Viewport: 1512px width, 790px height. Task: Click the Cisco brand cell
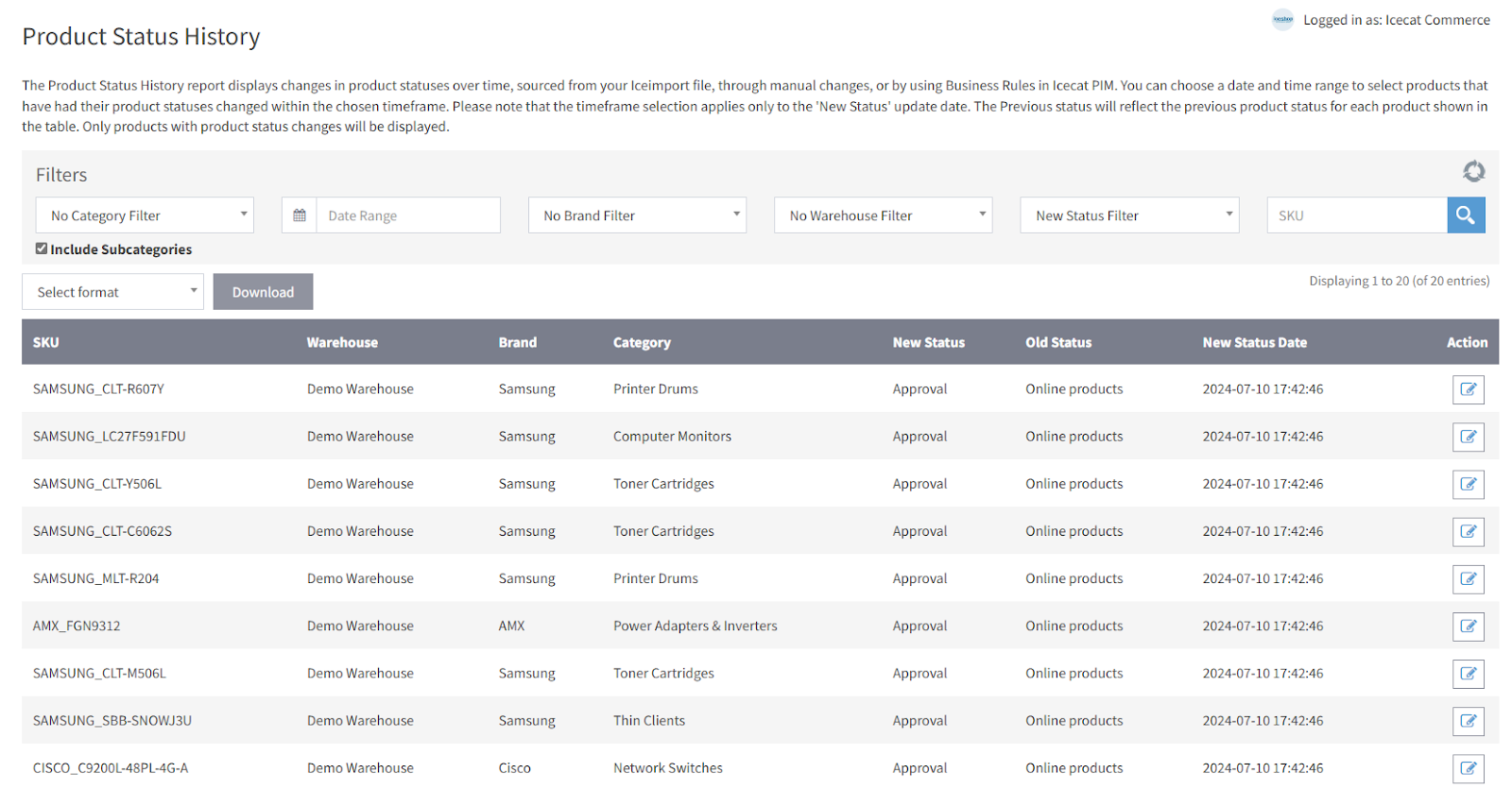coord(514,767)
